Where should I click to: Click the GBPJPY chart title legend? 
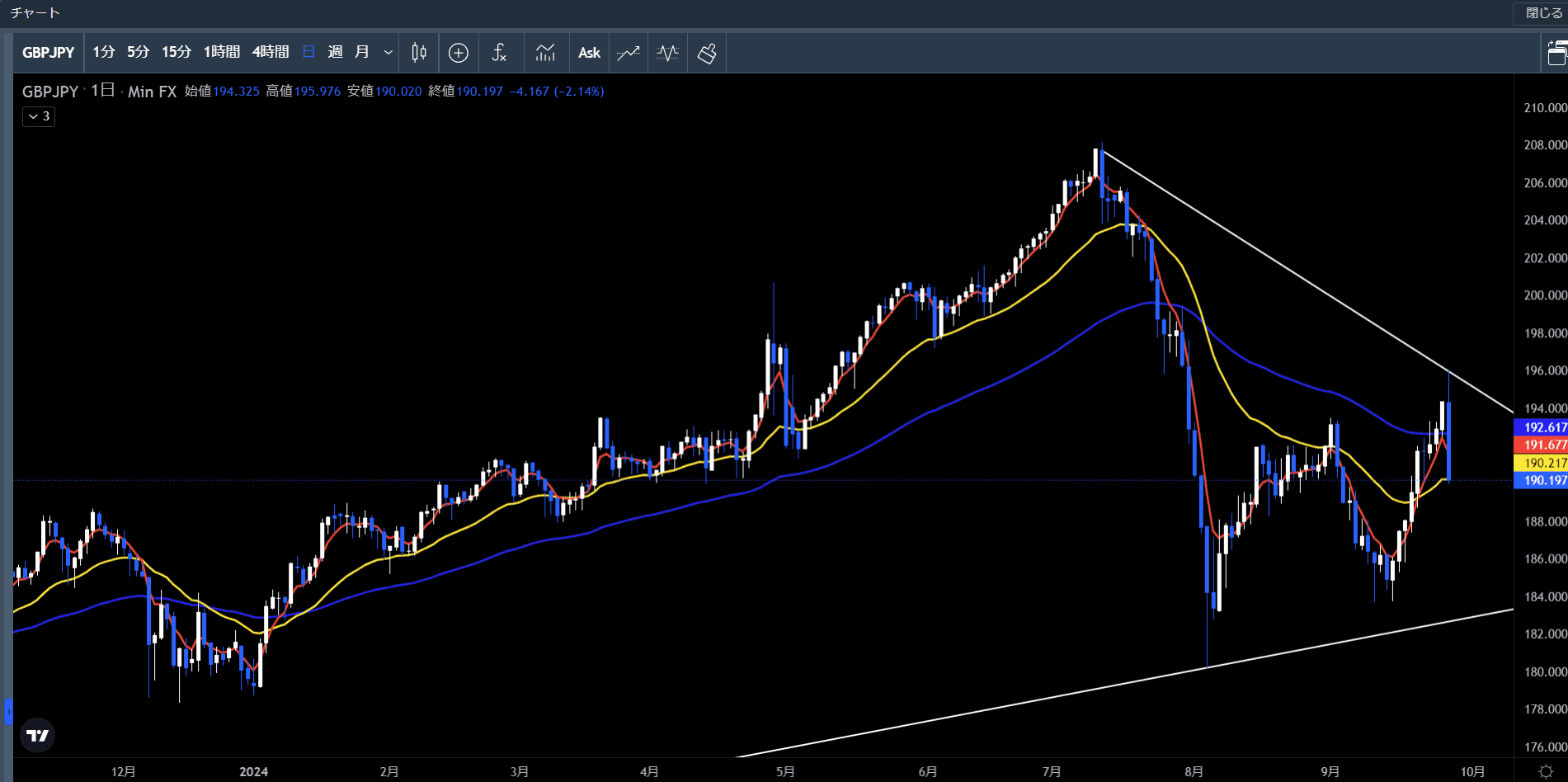tap(50, 92)
